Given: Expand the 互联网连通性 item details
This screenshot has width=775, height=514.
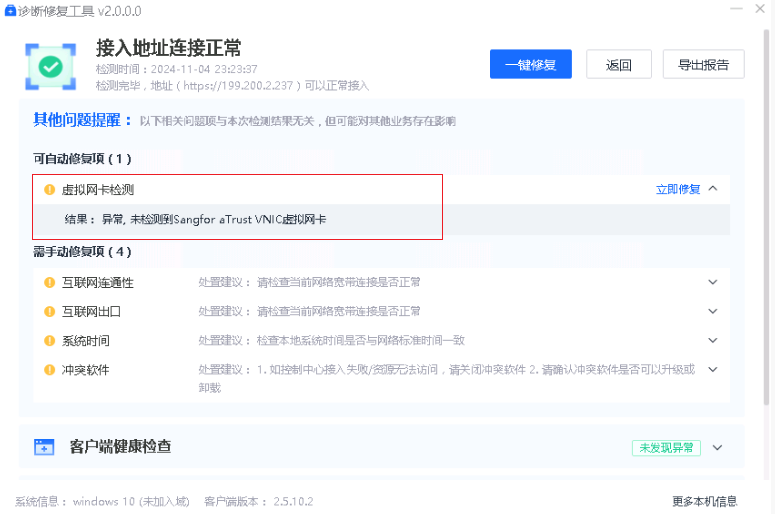Looking at the screenshot, I should [x=713, y=282].
